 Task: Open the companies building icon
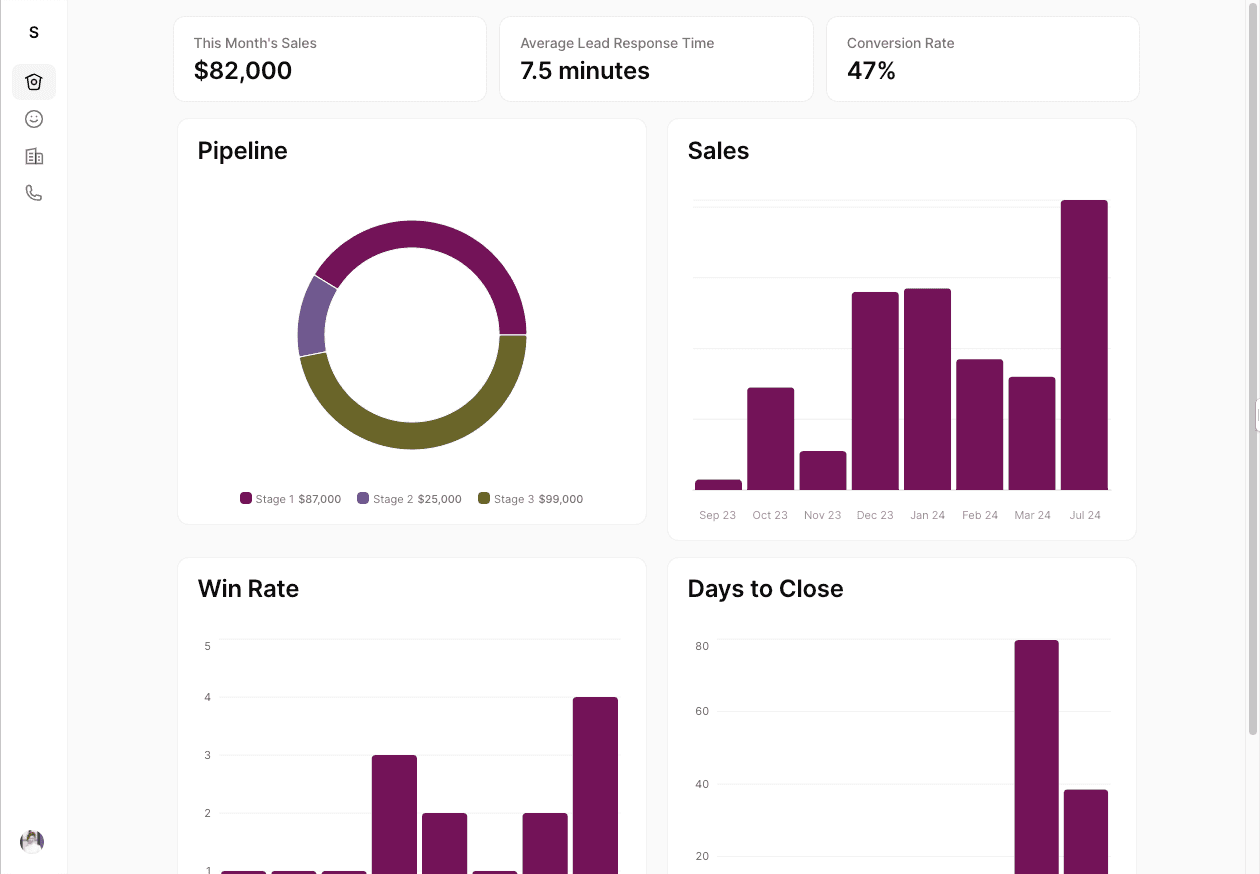tap(34, 156)
